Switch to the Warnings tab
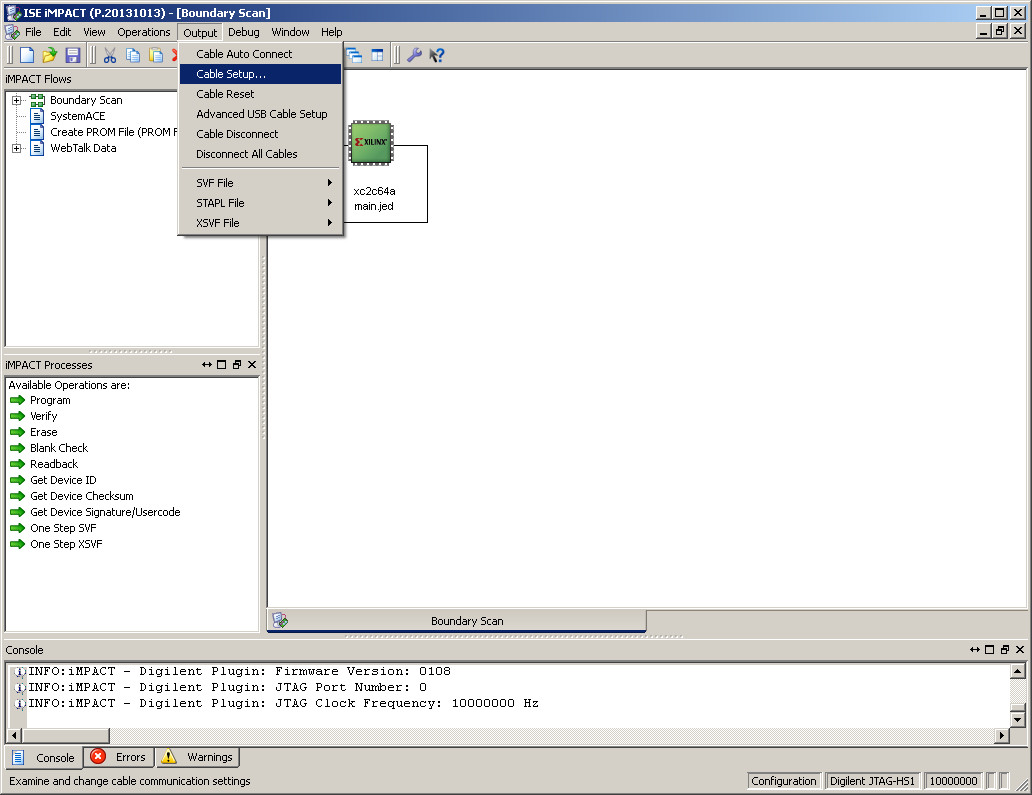The height and width of the screenshot is (795, 1032). [x=197, y=757]
